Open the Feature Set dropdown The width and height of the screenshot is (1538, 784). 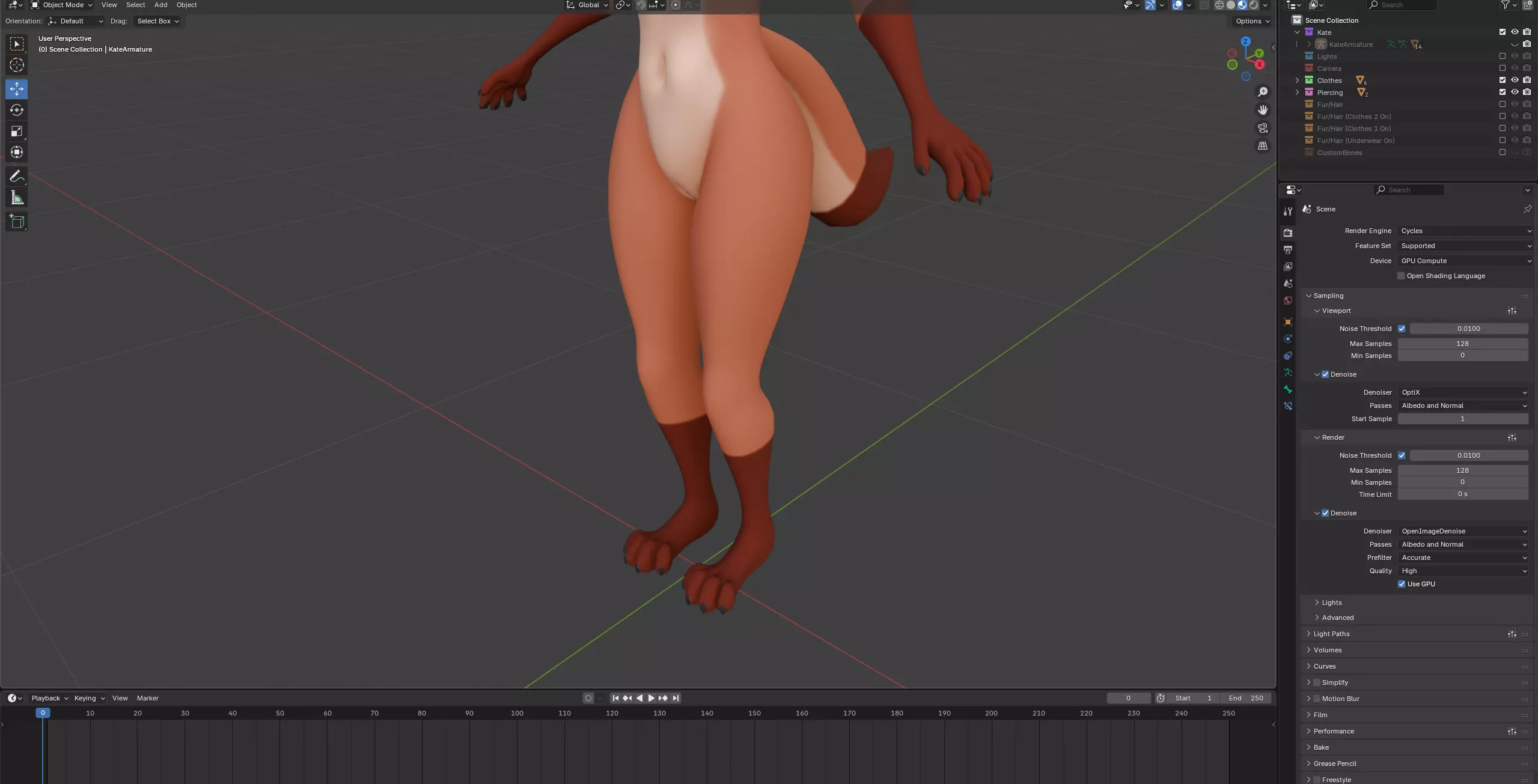(x=1465, y=246)
